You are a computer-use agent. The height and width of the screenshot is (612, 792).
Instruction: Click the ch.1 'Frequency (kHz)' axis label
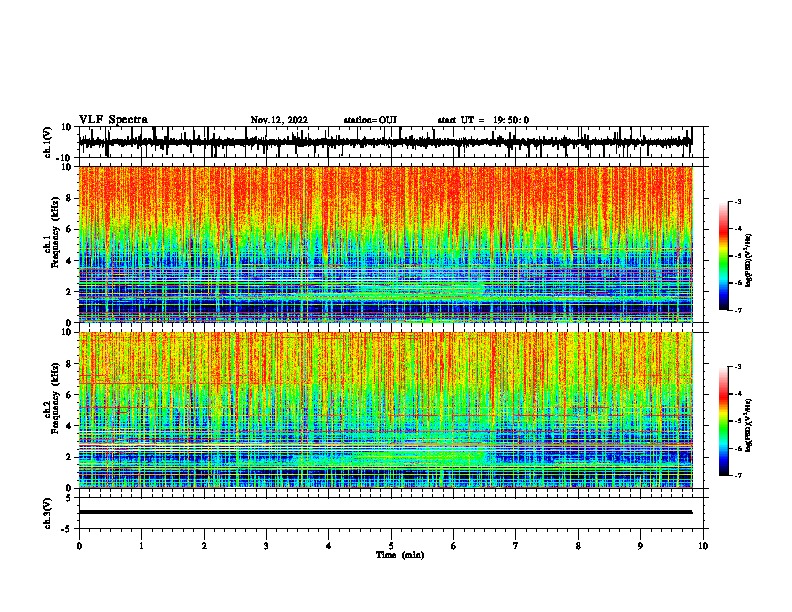(55, 232)
